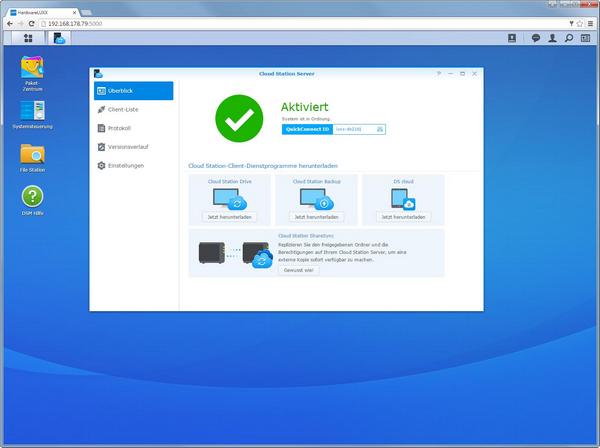Screen dimensions: 600x448
Task: Open the user options person icon
Action: click(x=552, y=38)
